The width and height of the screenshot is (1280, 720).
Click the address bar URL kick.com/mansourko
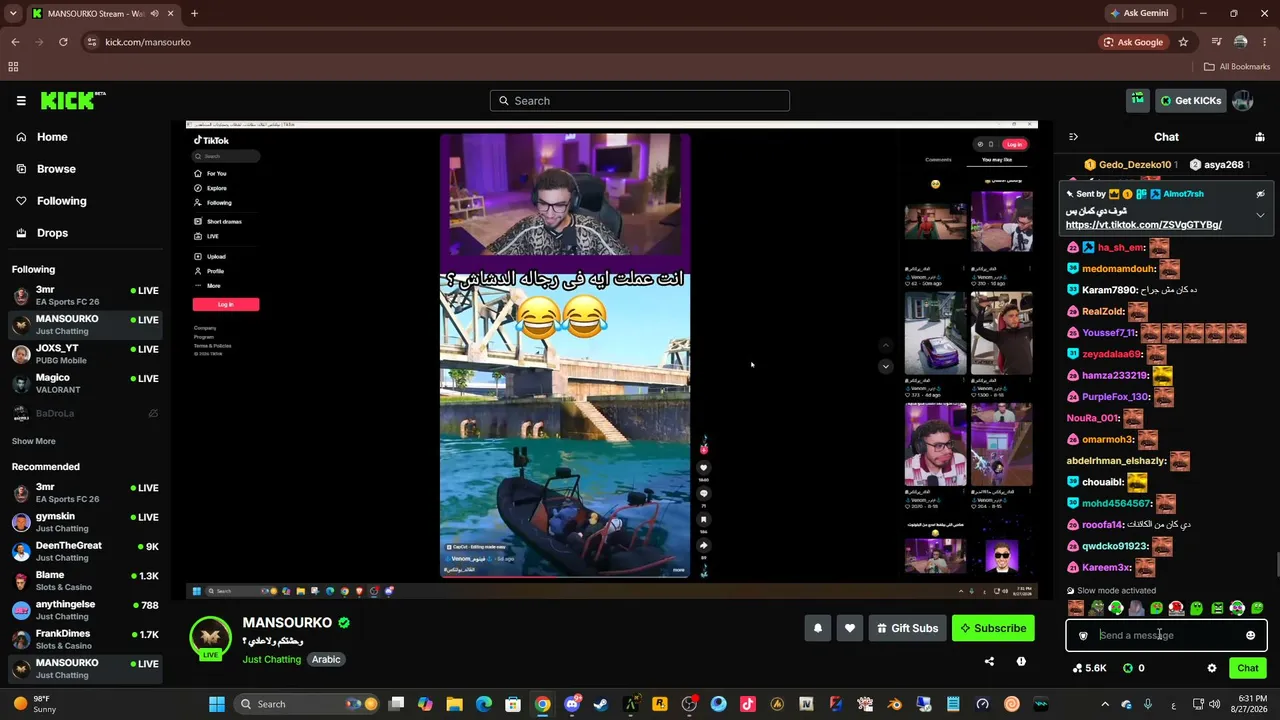pos(148,42)
